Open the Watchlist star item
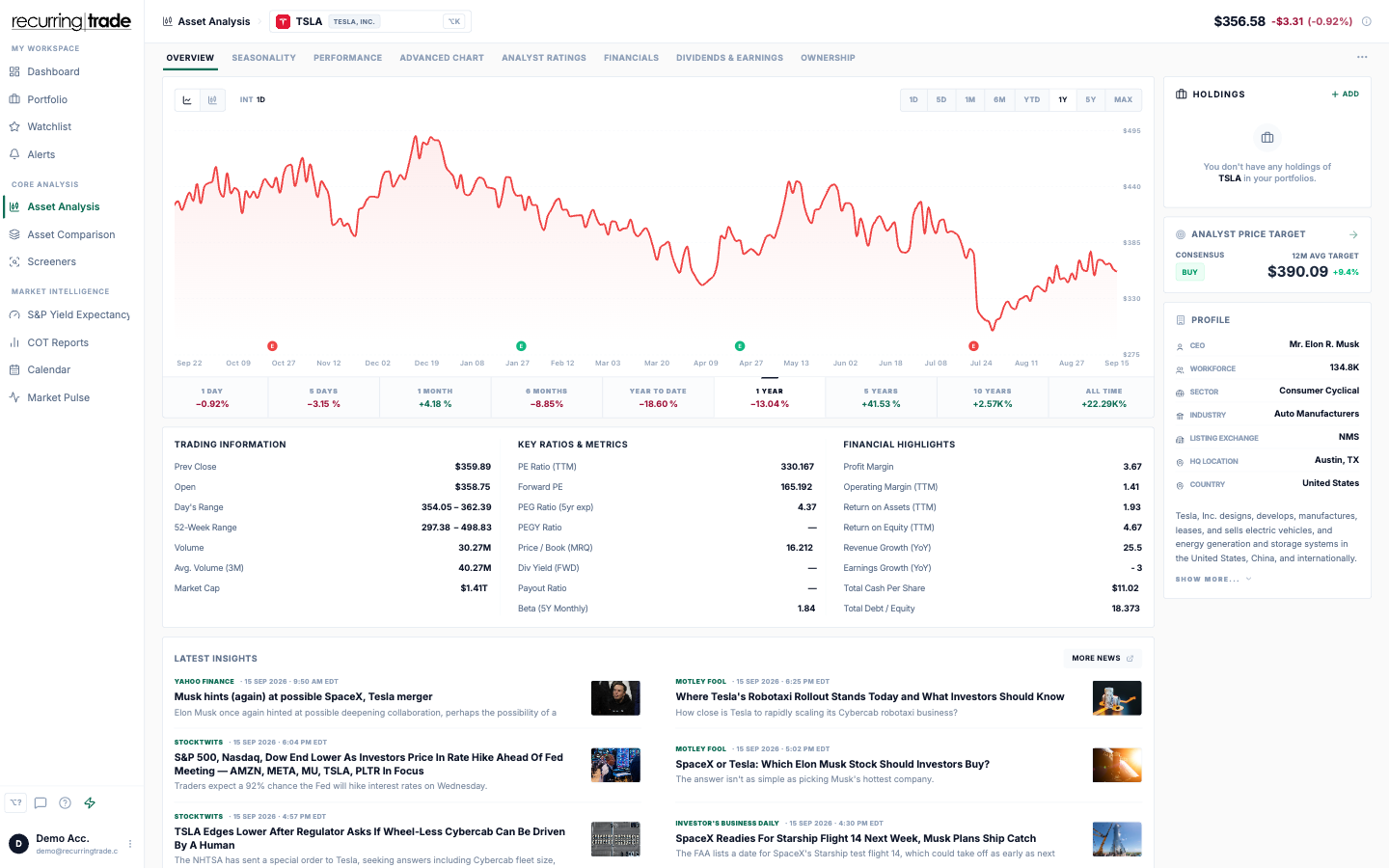This screenshot has width=1389, height=868. click(x=49, y=126)
